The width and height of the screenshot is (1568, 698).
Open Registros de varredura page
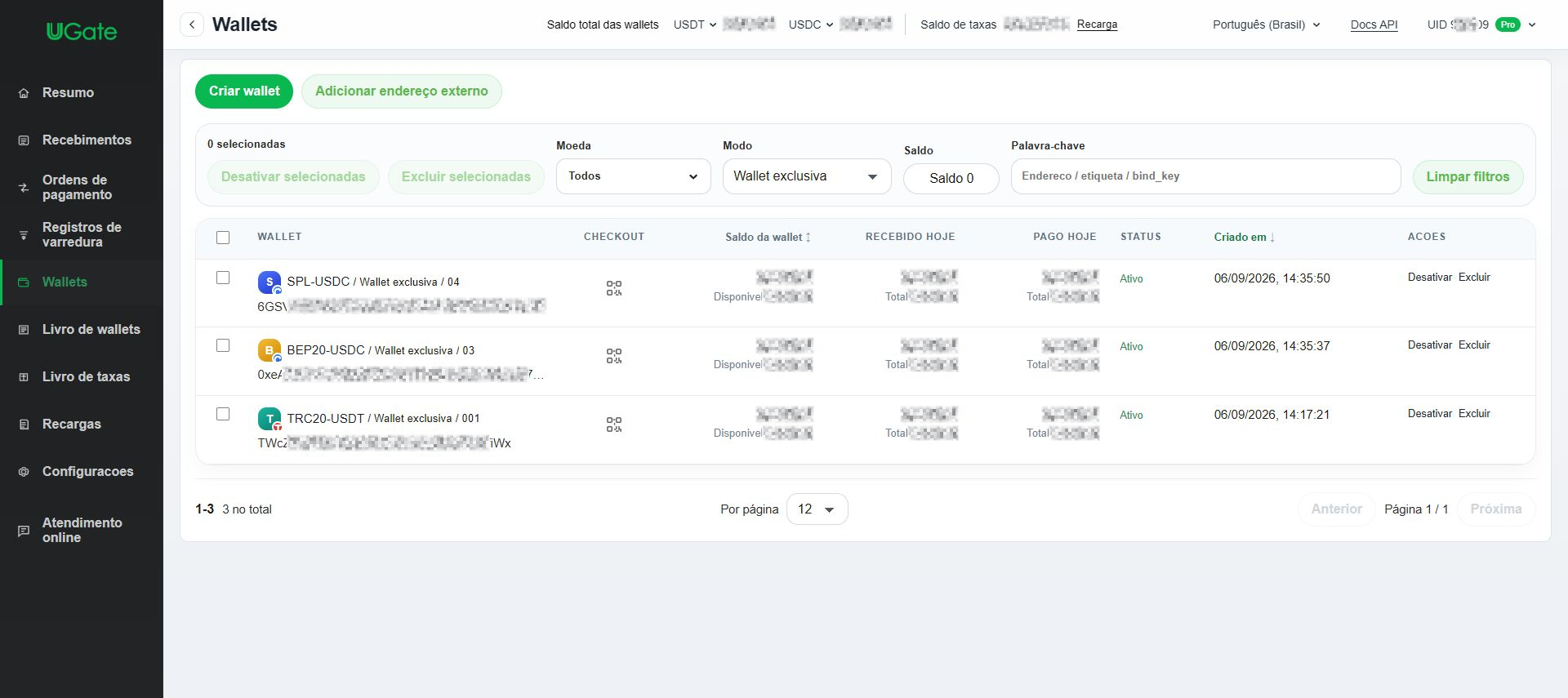[82, 235]
